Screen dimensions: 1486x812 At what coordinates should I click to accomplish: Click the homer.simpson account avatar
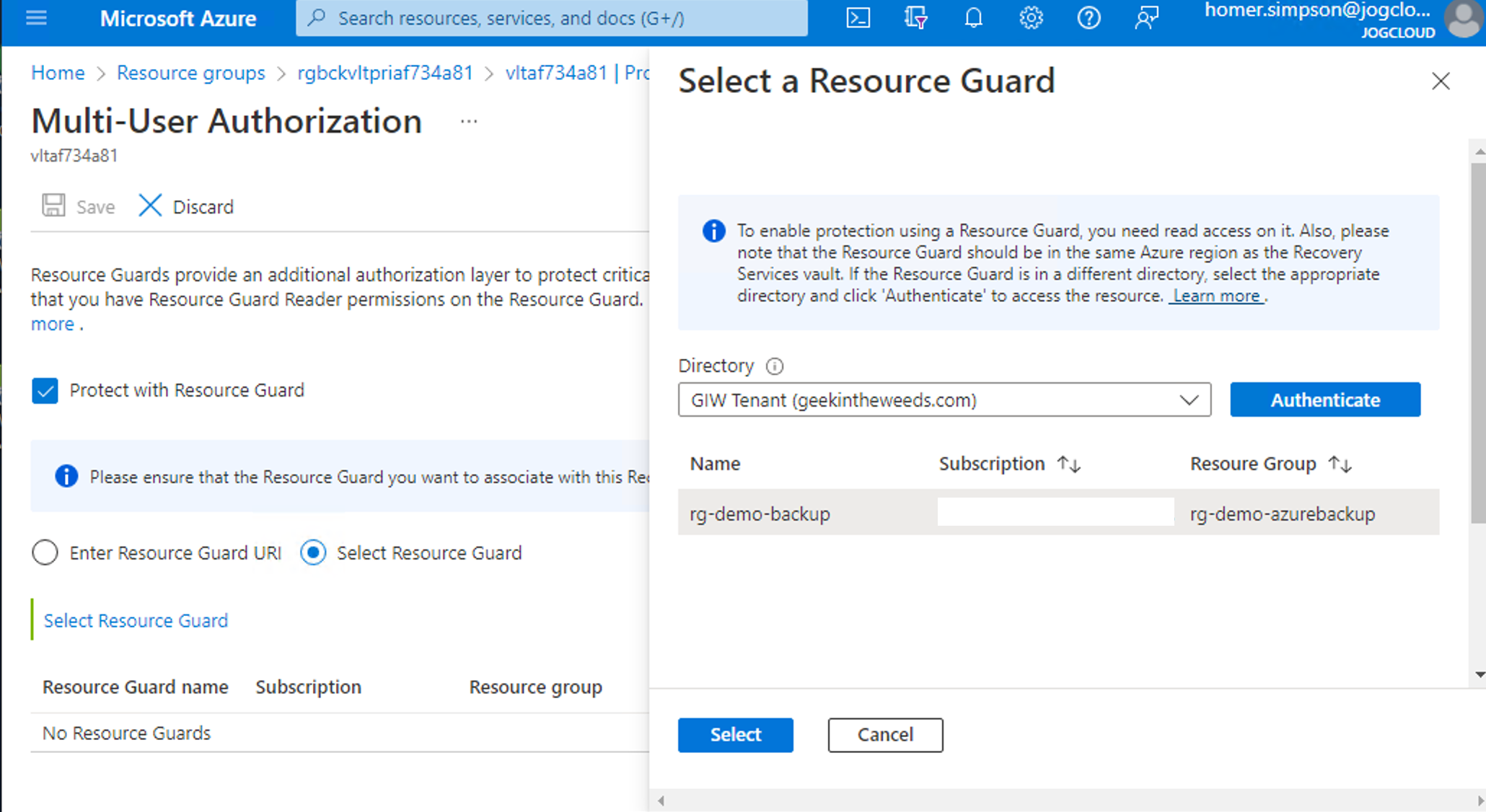(1463, 20)
